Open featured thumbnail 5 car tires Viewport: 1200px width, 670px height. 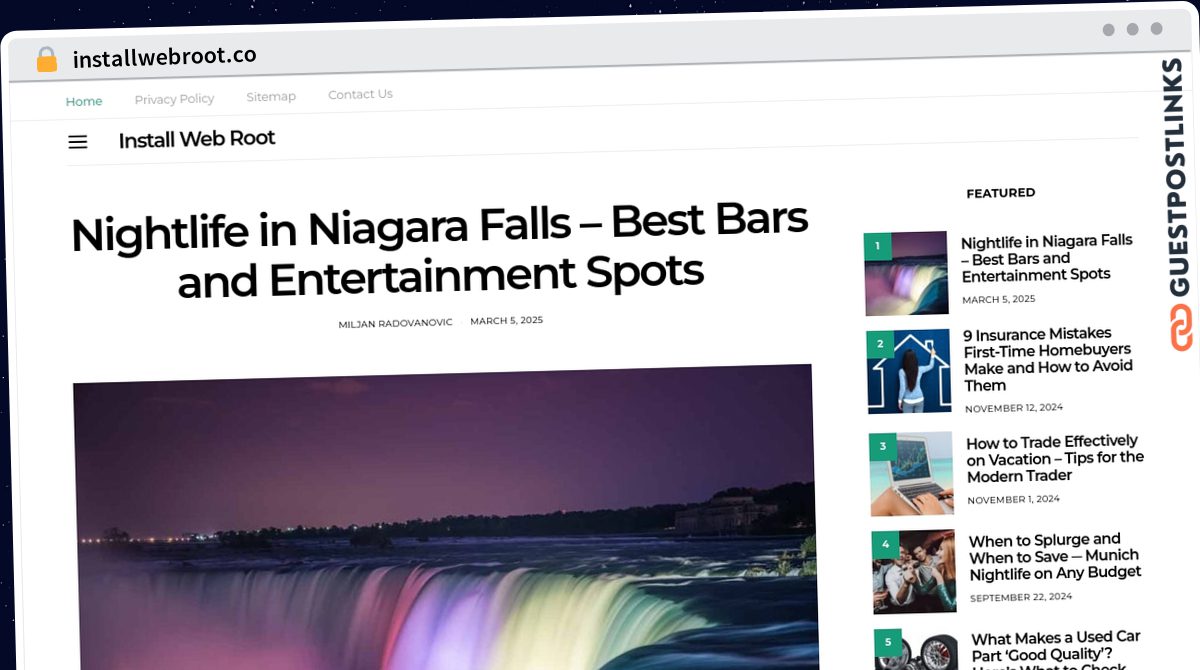(x=916, y=650)
